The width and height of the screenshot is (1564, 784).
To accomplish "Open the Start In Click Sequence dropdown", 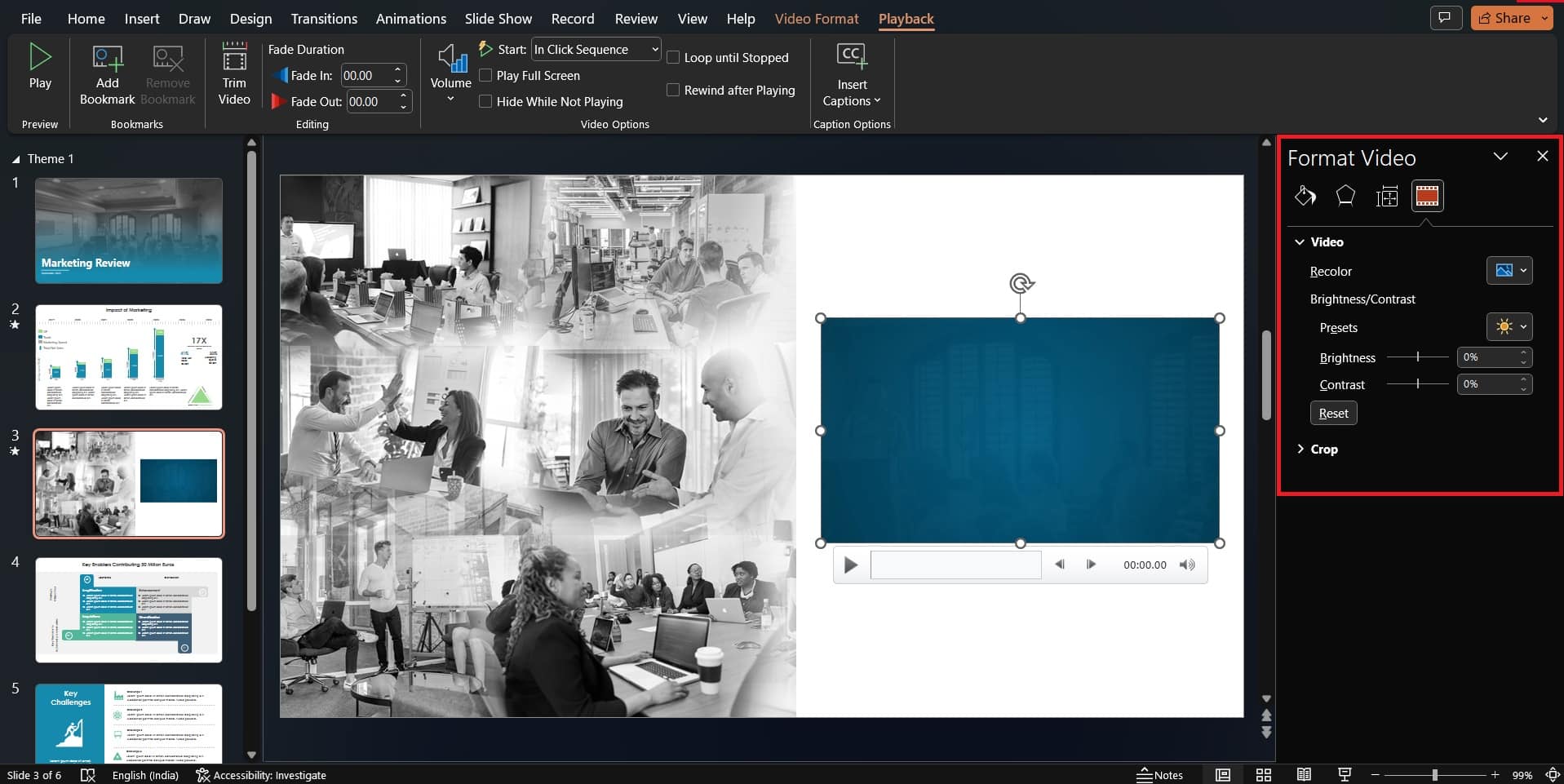I will (596, 49).
